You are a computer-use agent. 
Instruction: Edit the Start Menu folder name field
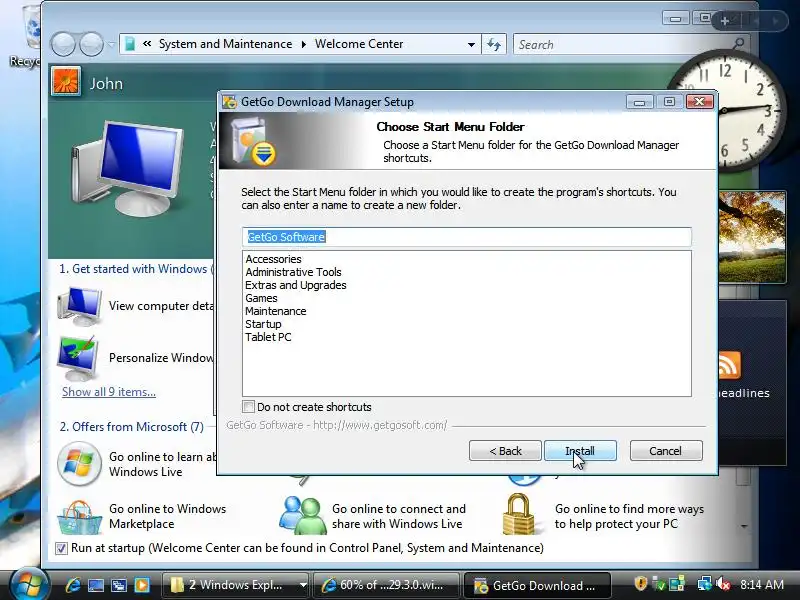coord(467,237)
